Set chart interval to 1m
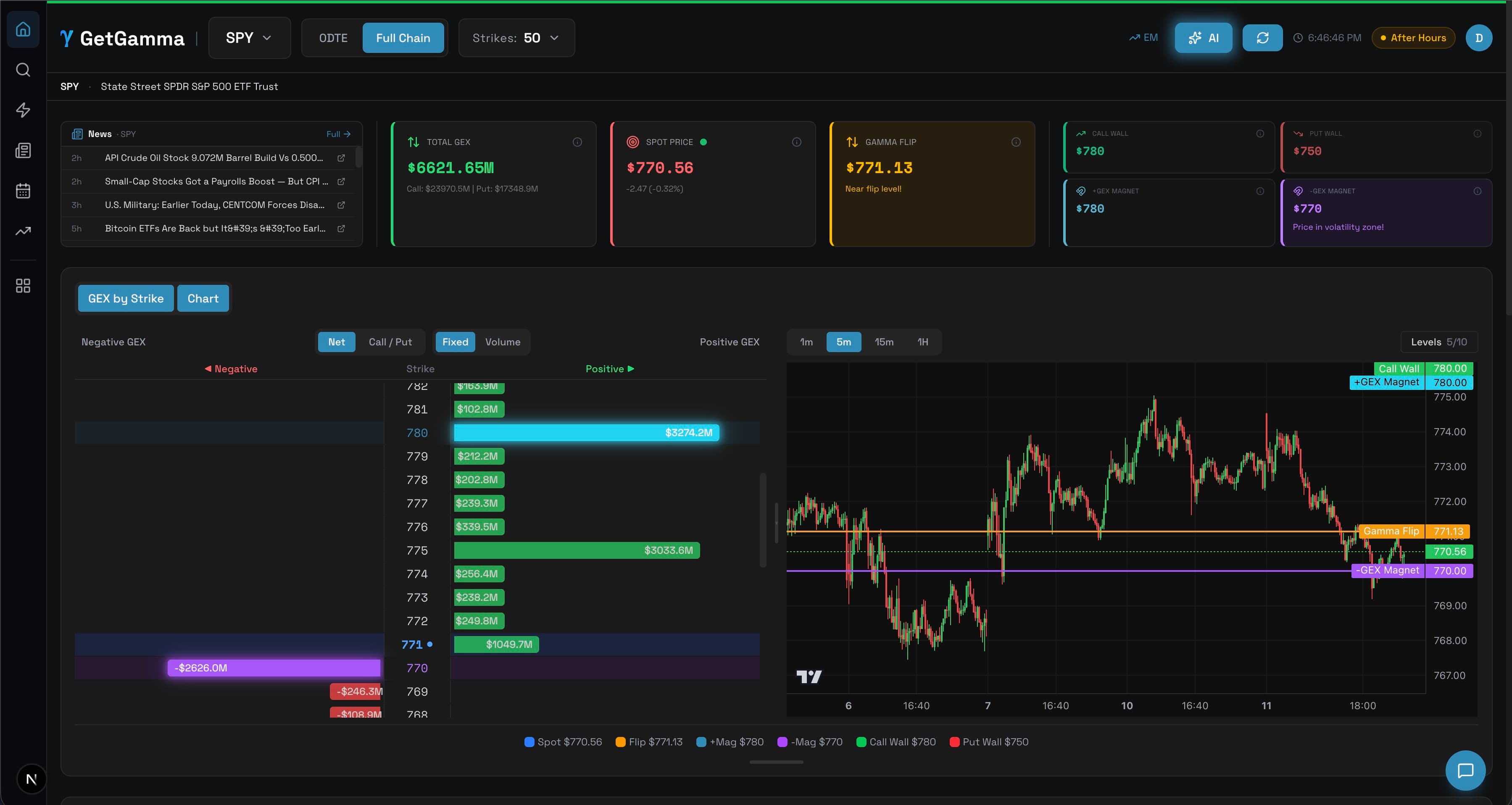 tap(806, 342)
